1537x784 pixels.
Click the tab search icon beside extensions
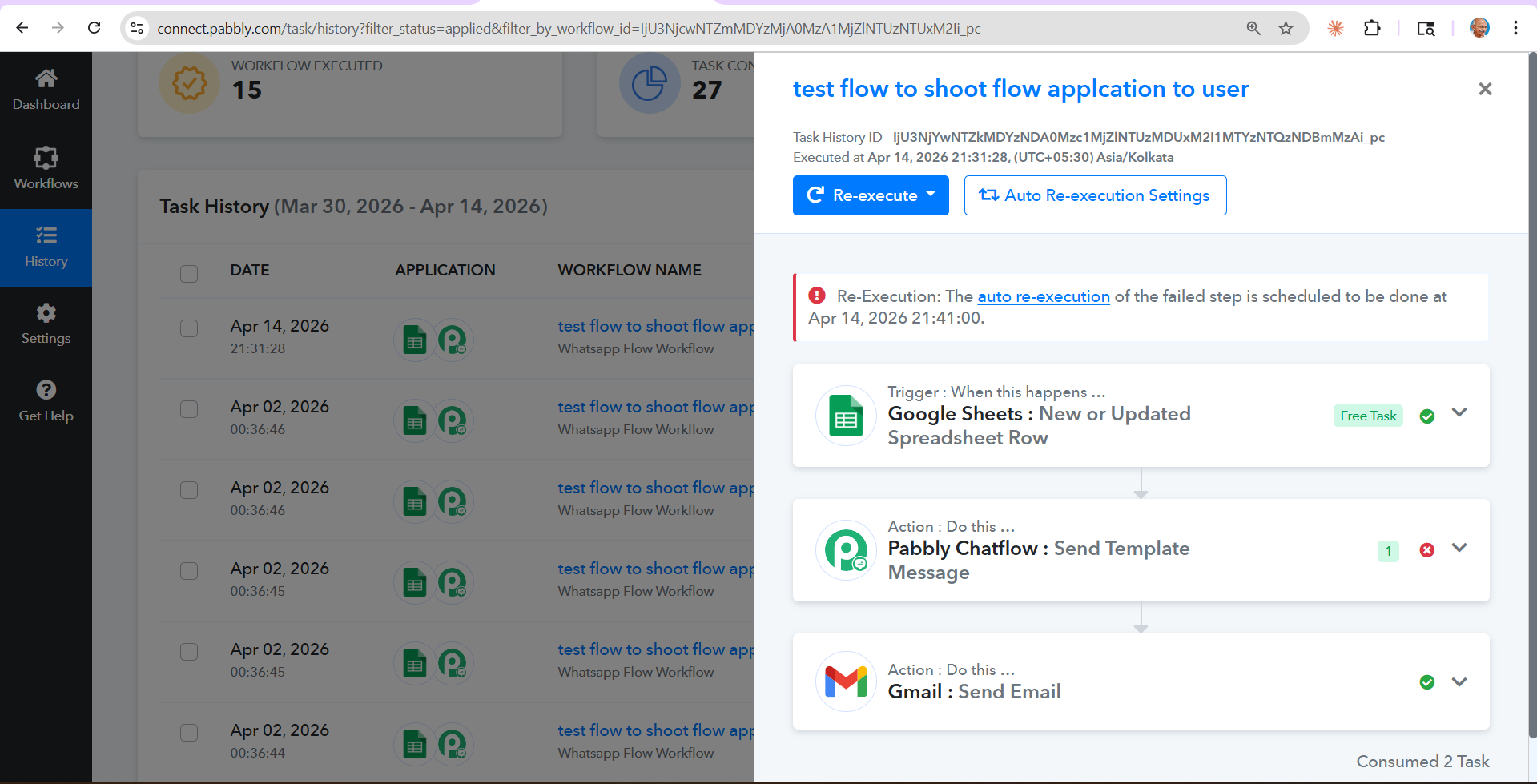tap(1426, 28)
